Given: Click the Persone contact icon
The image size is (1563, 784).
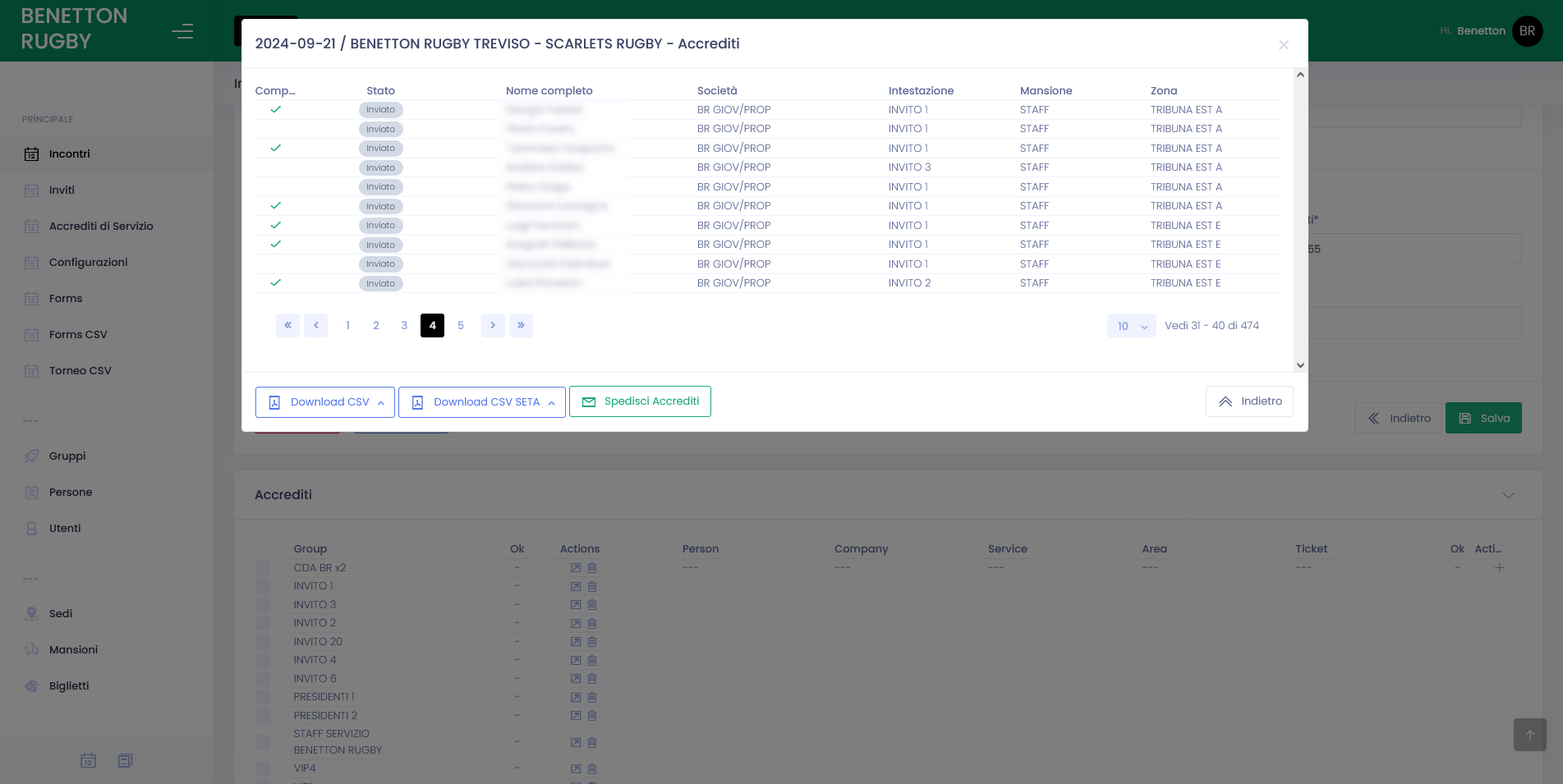Looking at the screenshot, I should pos(31,493).
